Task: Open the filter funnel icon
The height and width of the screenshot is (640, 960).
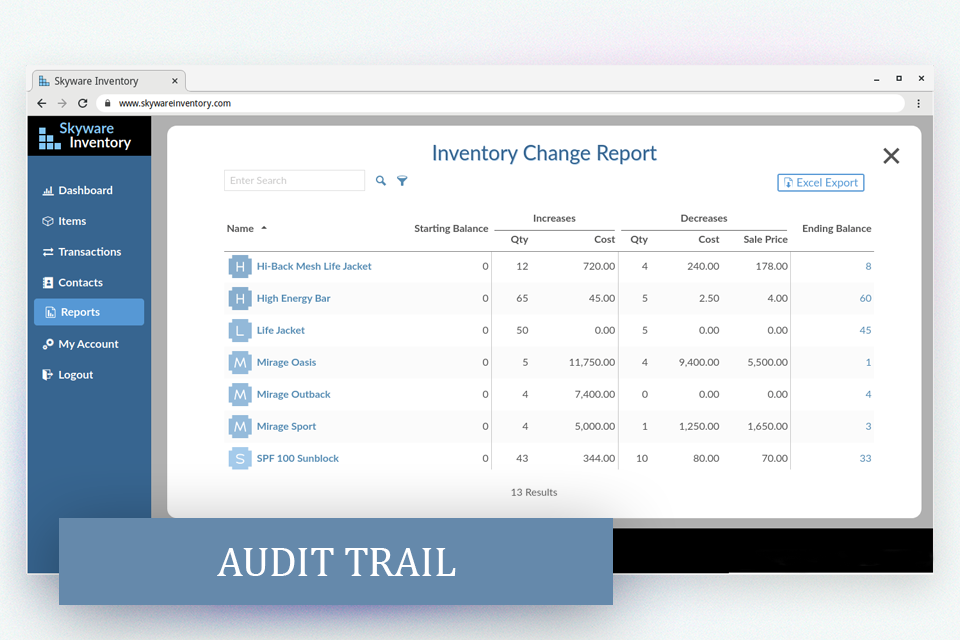Action: [402, 181]
